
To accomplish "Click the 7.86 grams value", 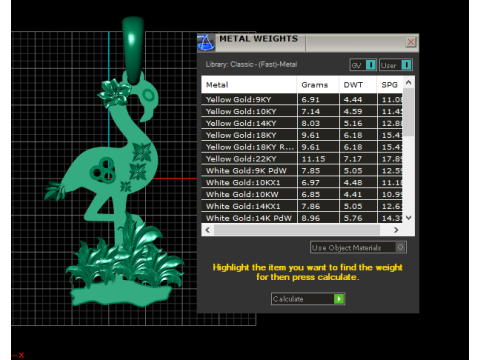I will point(310,206).
